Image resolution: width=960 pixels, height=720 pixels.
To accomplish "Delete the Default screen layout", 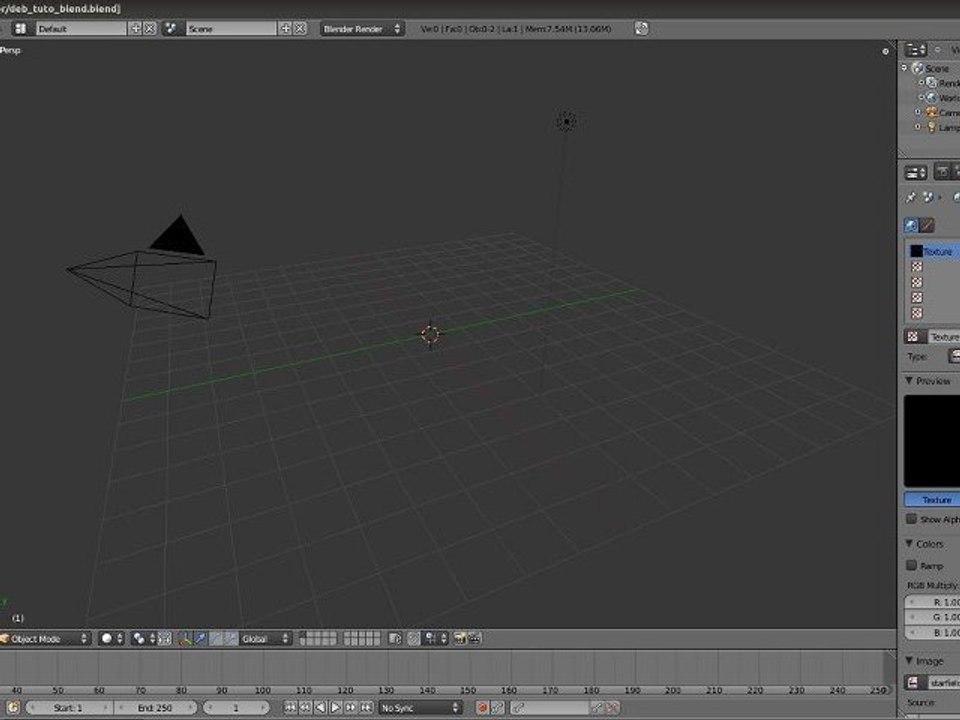I will click(149, 28).
